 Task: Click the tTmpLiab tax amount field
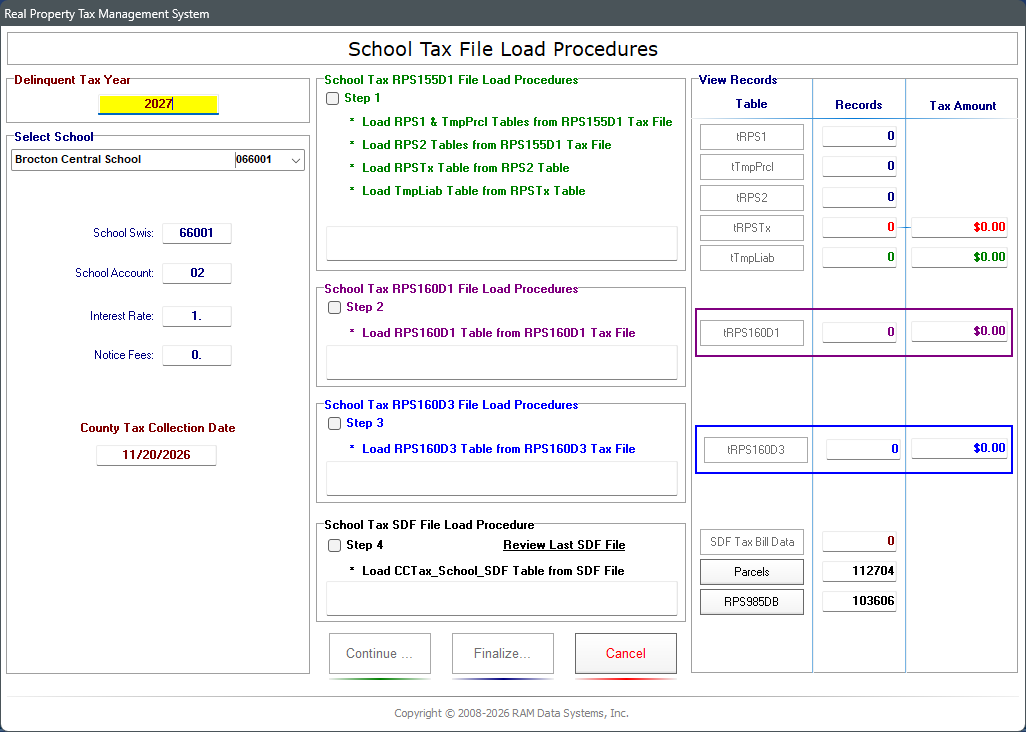(959, 257)
